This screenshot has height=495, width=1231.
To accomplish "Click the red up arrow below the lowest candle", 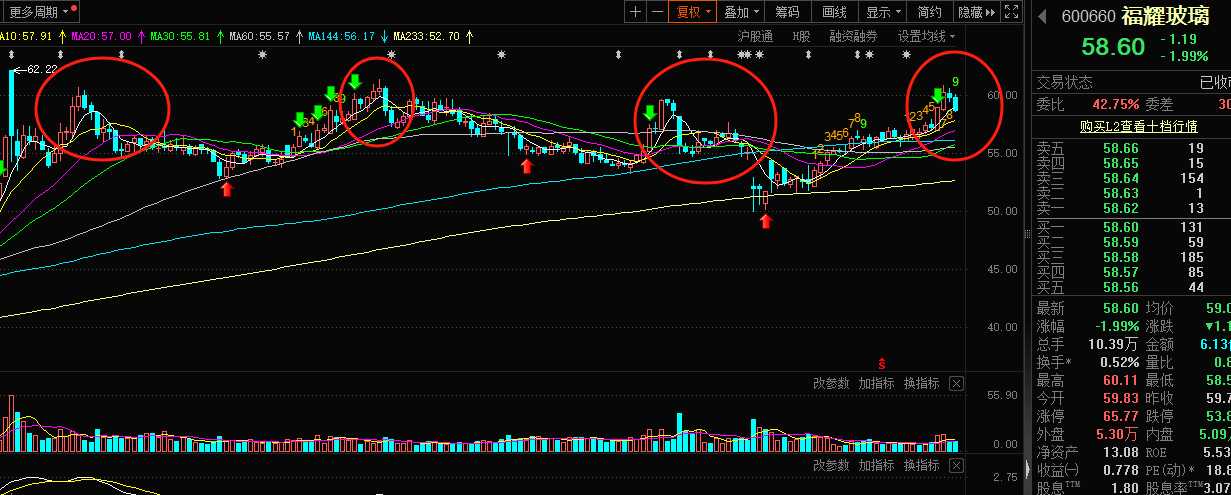I will point(765,220).
